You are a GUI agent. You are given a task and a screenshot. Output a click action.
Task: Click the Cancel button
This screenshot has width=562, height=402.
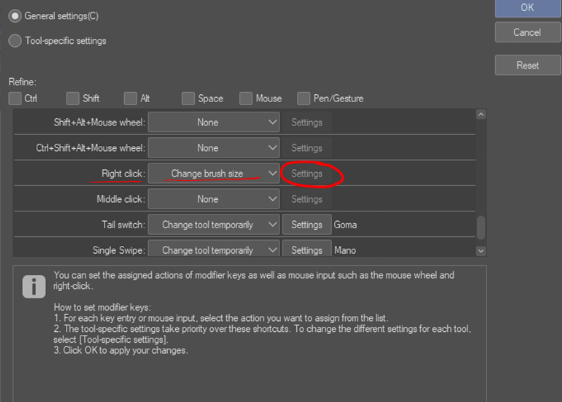[x=528, y=32]
